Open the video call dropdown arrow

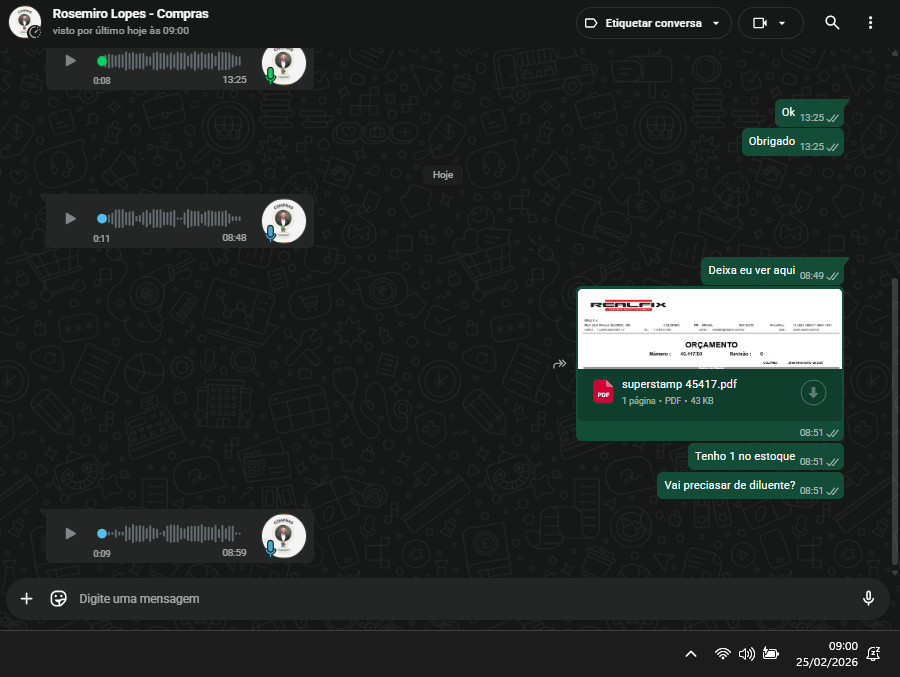[x=782, y=23]
